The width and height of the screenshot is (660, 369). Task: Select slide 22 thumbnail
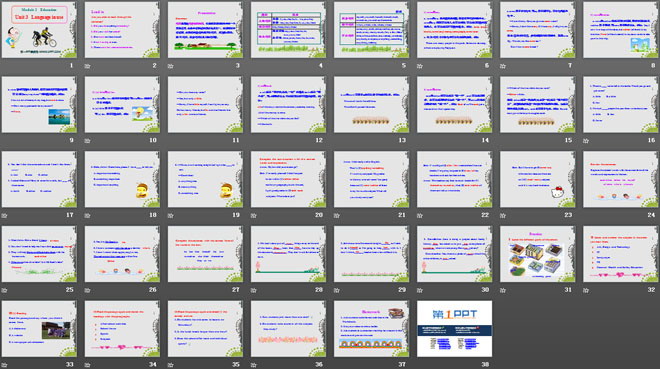pyautogui.click(x=455, y=179)
